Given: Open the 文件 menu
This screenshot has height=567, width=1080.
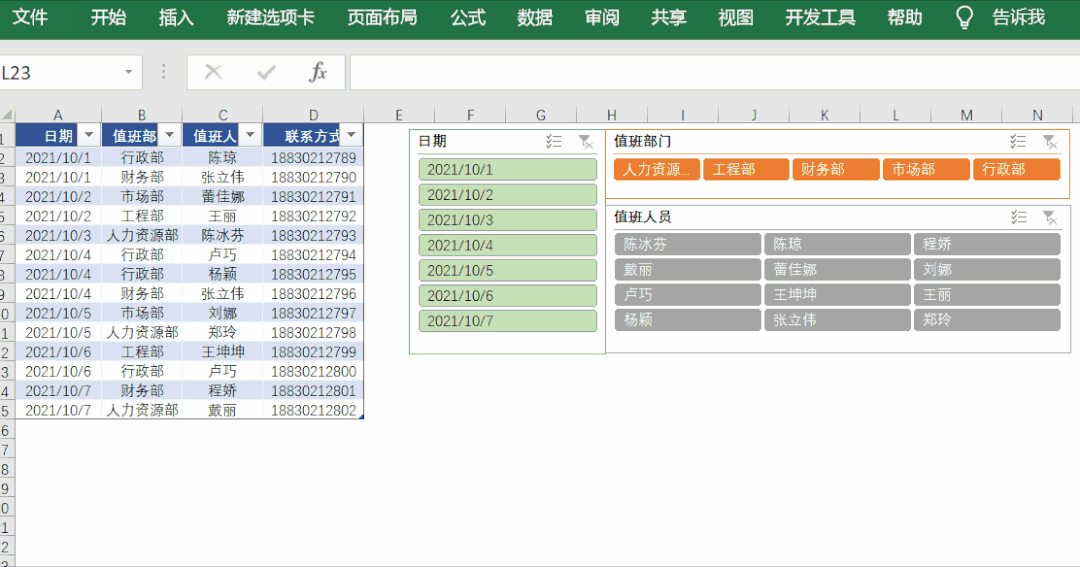Looking at the screenshot, I should pyautogui.click(x=30, y=17).
